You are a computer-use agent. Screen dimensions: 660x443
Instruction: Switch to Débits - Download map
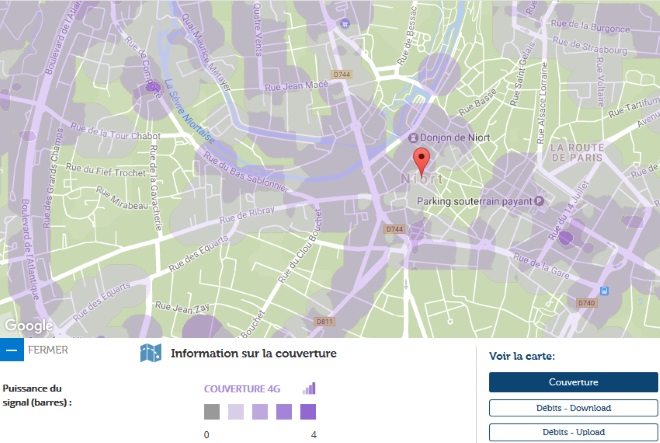click(x=573, y=408)
